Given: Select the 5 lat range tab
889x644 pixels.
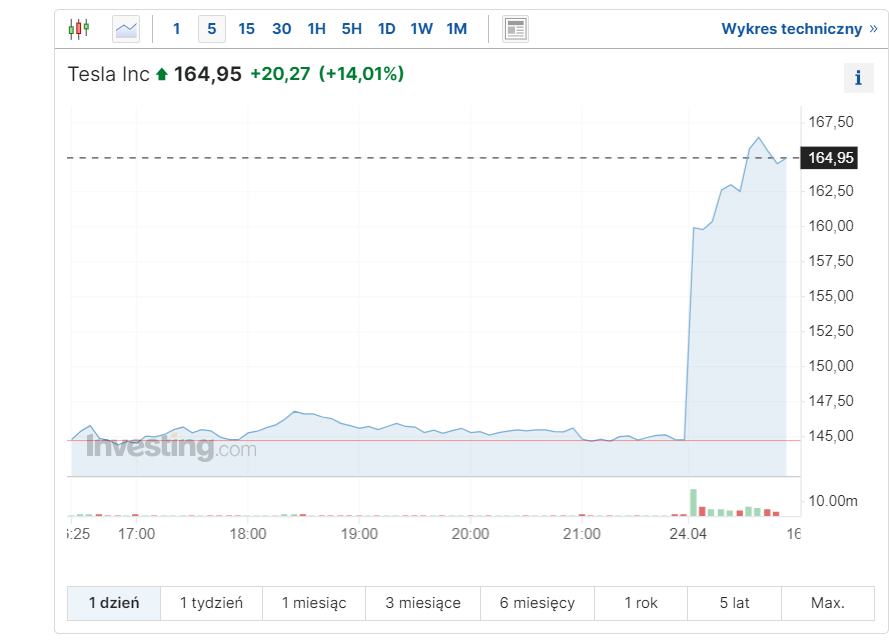Looking at the screenshot, I should [x=735, y=603].
